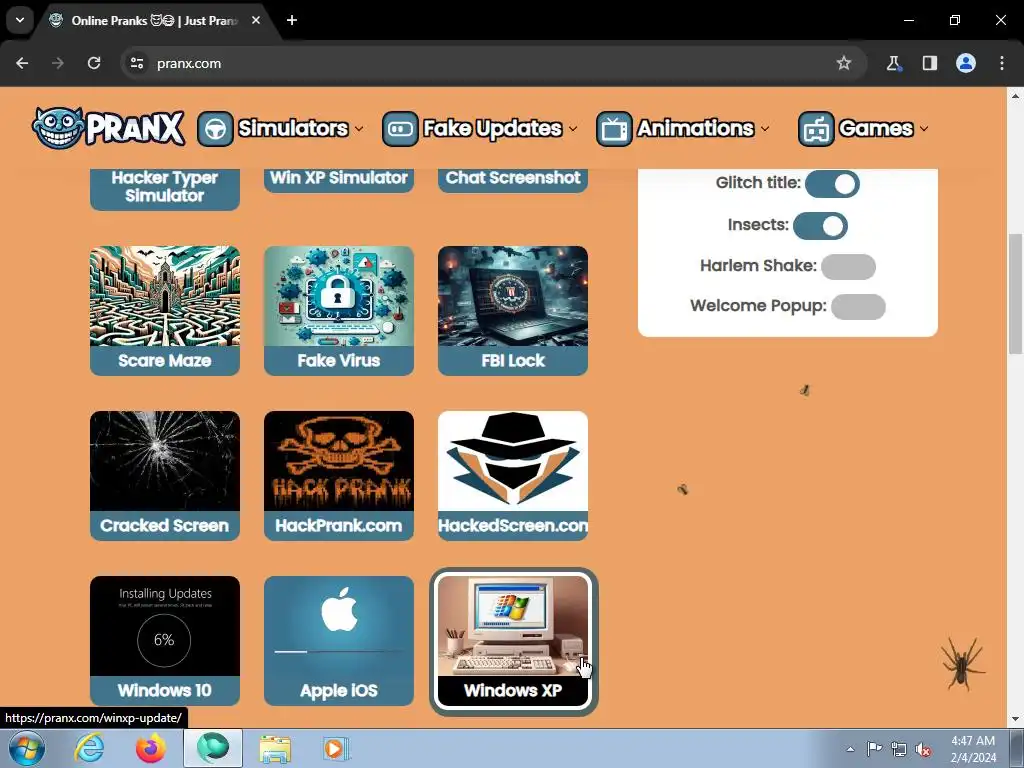Image resolution: width=1024 pixels, height=768 pixels.
Task: View site information icon in address bar
Action: pos(137,63)
